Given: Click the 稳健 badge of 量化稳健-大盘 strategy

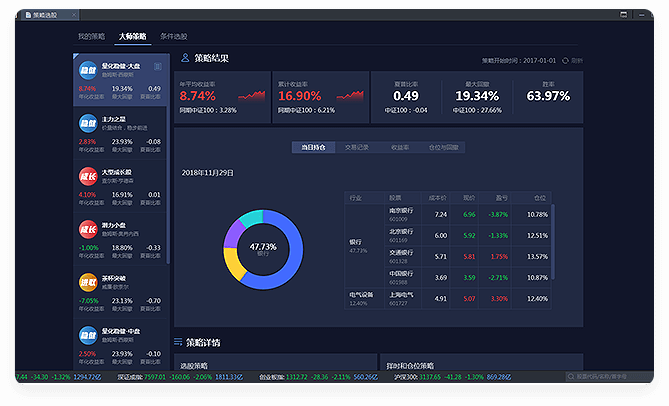Looking at the screenshot, I should [x=88, y=69].
